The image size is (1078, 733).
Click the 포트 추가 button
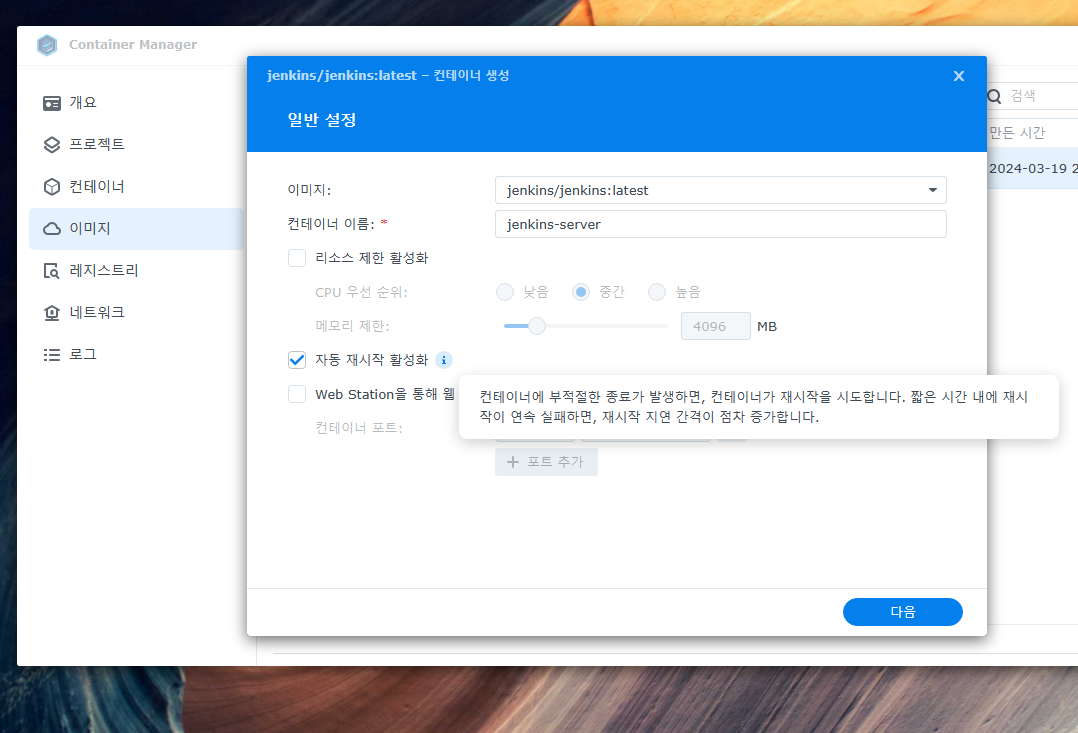click(546, 462)
